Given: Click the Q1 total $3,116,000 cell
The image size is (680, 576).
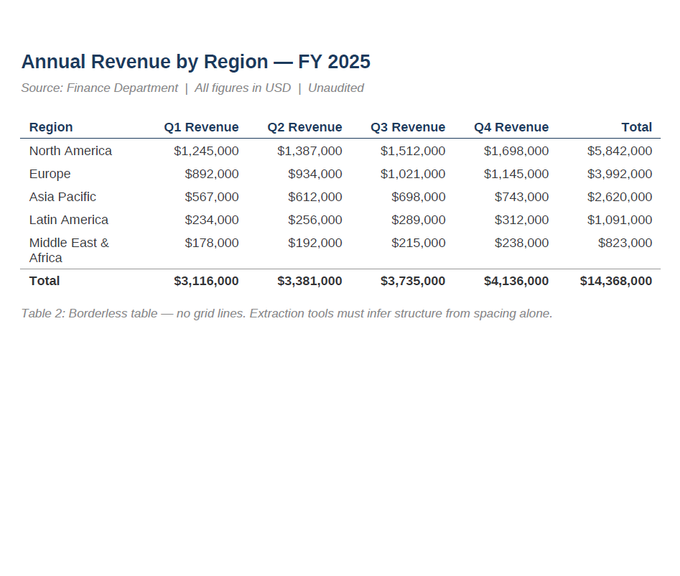Looking at the screenshot, I should (206, 281).
